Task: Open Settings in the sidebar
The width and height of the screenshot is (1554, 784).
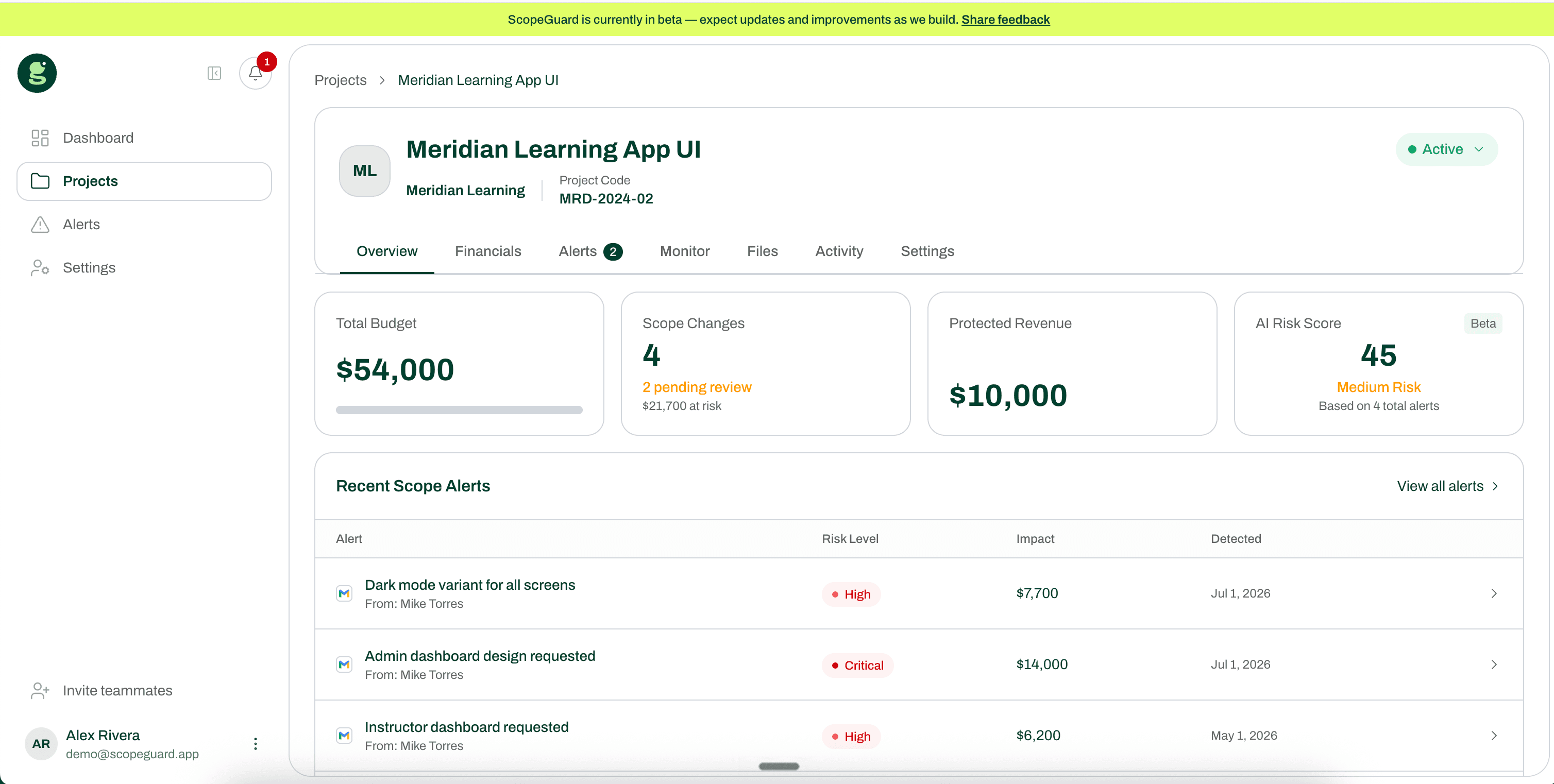Action: pos(144,268)
